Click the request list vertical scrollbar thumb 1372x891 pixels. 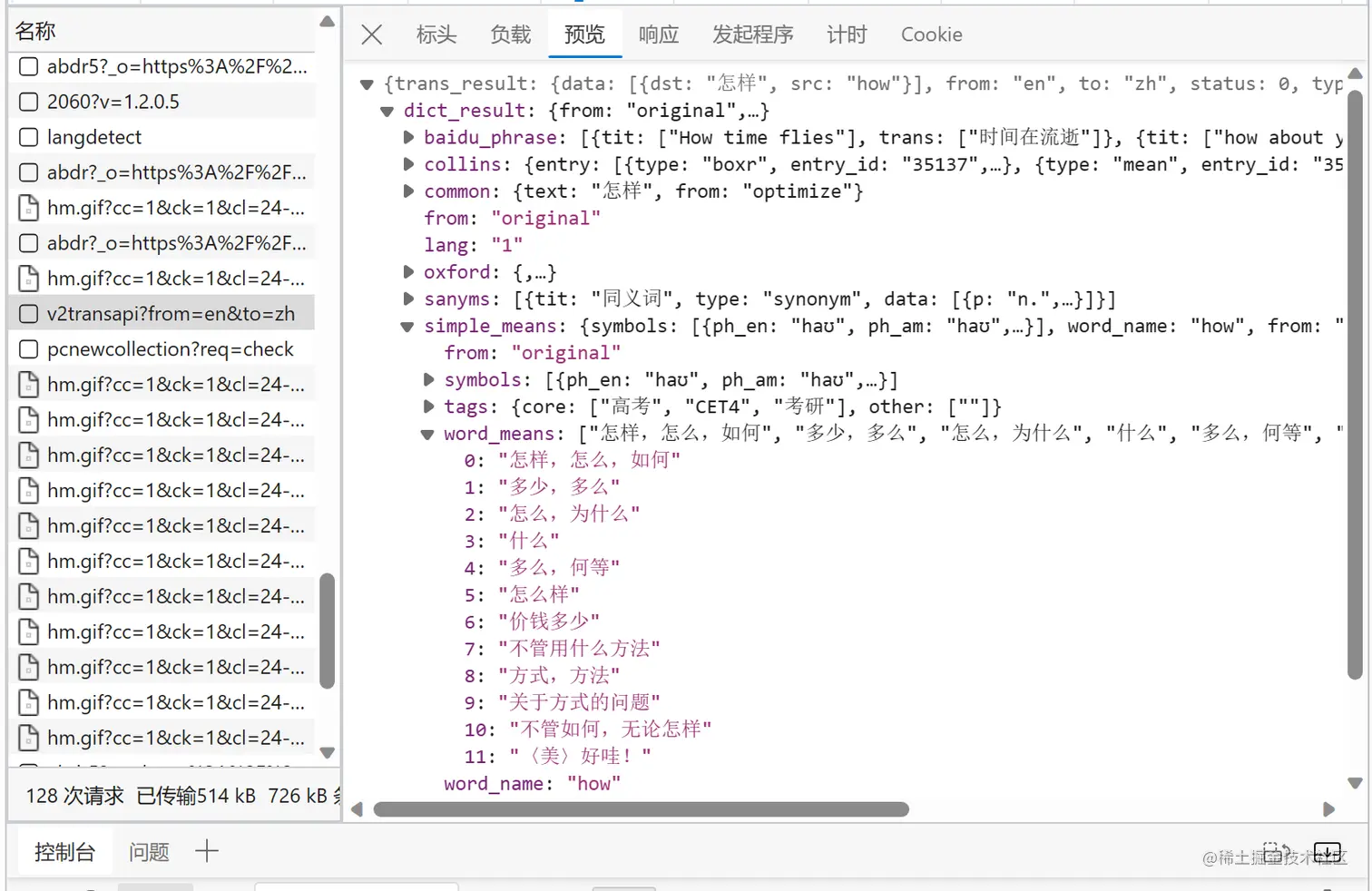(328, 632)
